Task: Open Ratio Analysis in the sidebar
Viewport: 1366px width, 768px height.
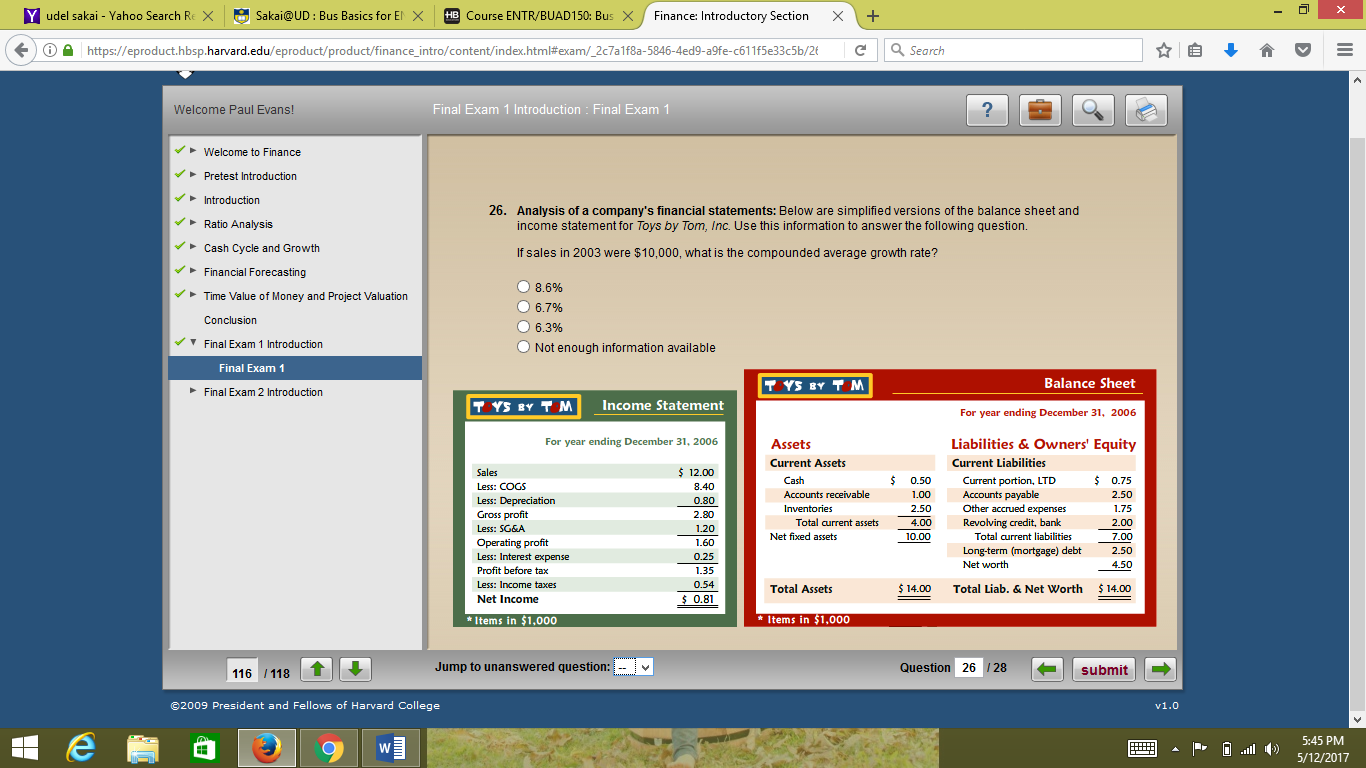Action: point(238,224)
